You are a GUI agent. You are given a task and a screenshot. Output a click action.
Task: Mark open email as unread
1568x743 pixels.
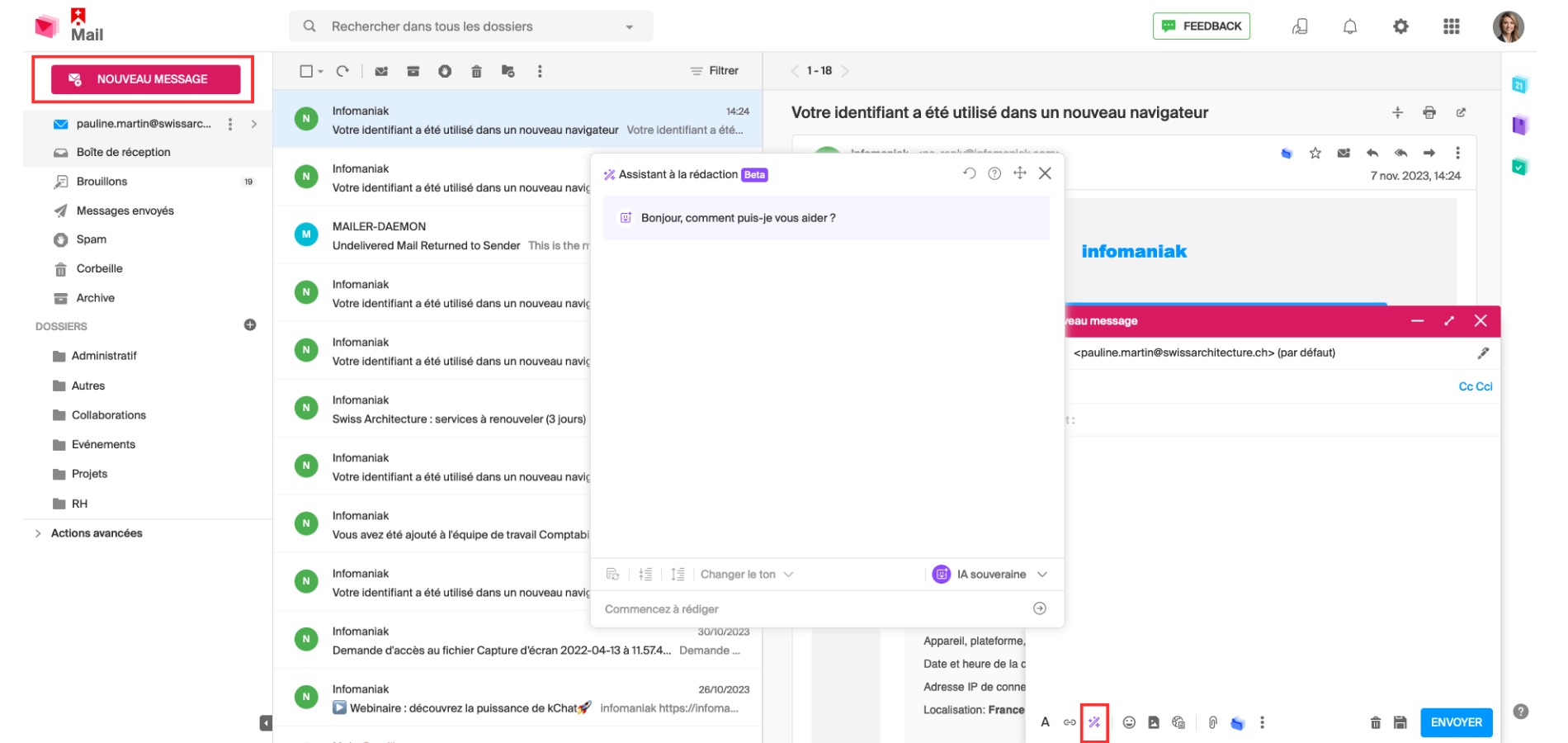point(1344,153)
